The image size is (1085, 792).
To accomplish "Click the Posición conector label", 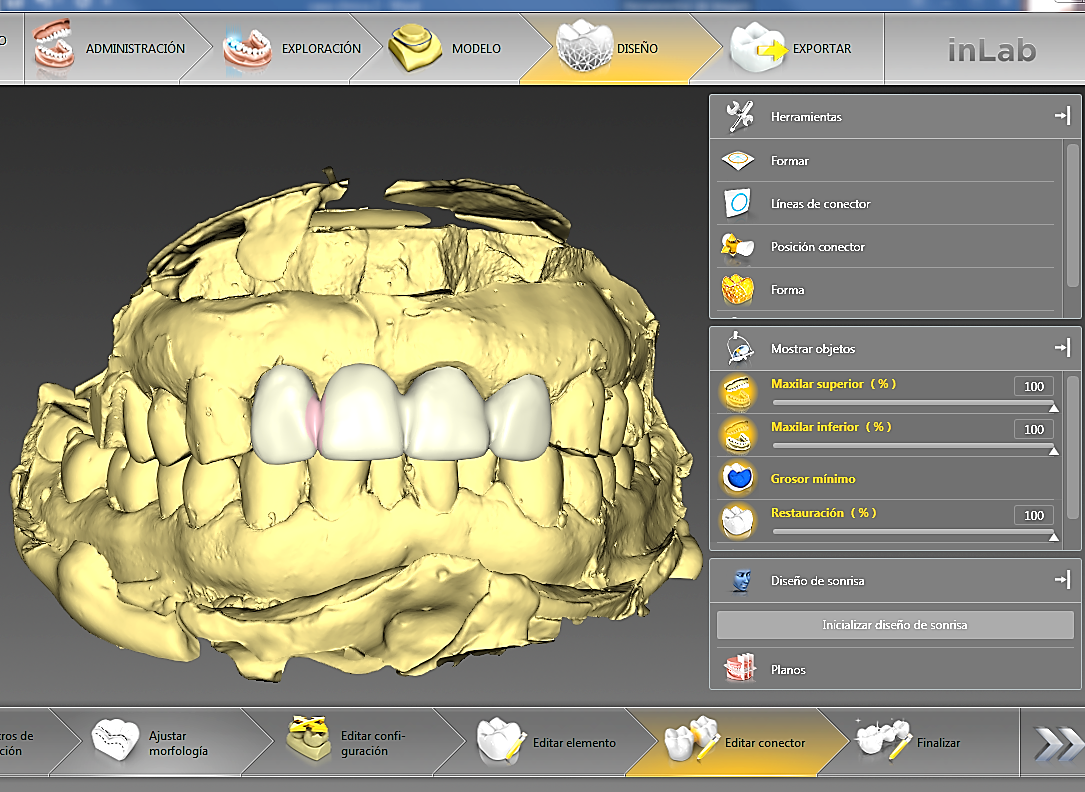I will tap(818, 247).
